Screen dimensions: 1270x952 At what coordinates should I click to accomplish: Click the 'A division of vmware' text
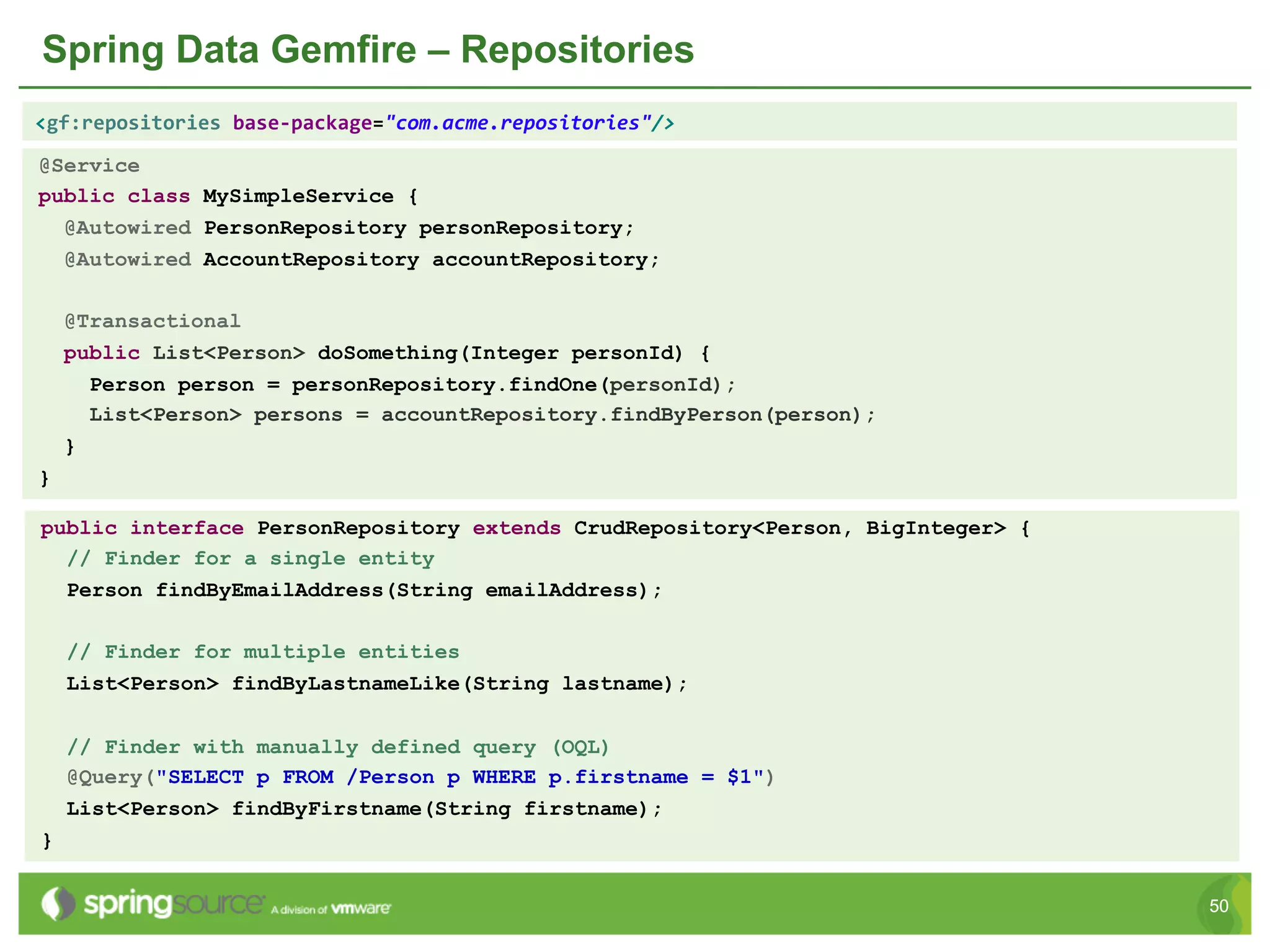click(x=331, y=909)
